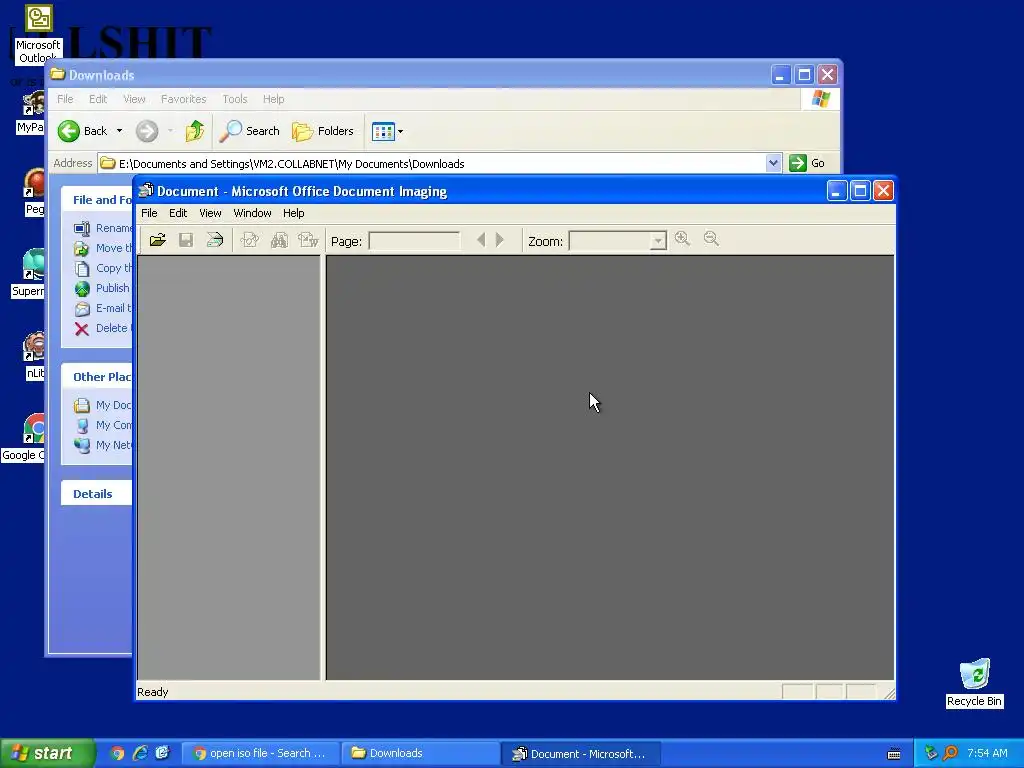The width and height of the screenshot is (1024, 768).
Task: Click Rename link in File and Folder Tasks
Action: tap(103, 228)
